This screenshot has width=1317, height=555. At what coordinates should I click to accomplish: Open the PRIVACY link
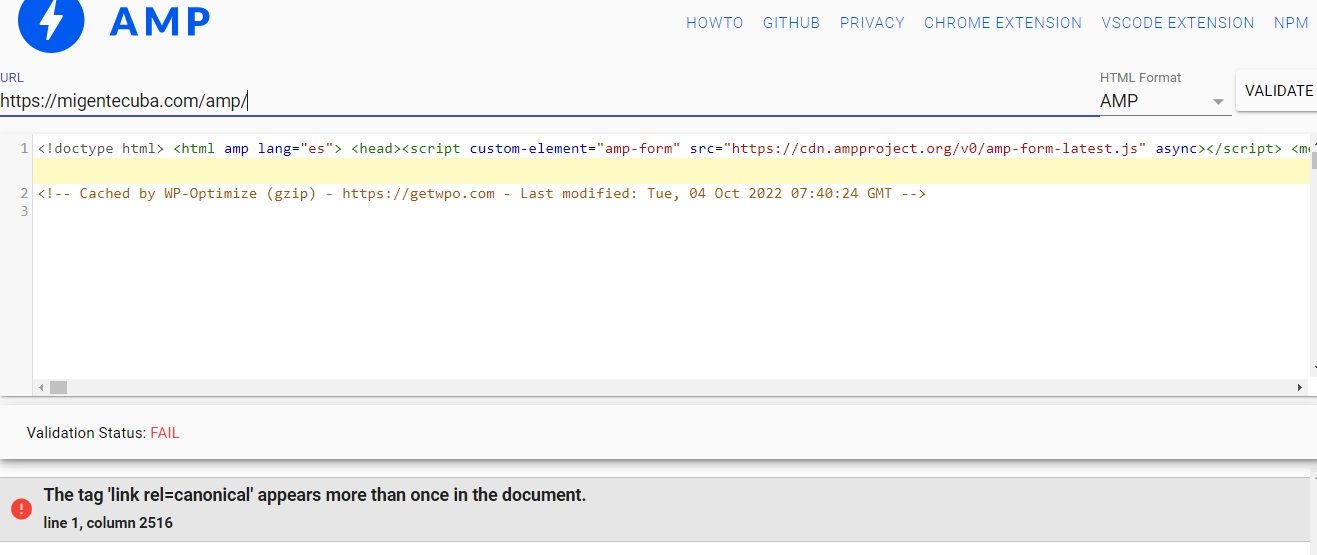coord(872,23)
